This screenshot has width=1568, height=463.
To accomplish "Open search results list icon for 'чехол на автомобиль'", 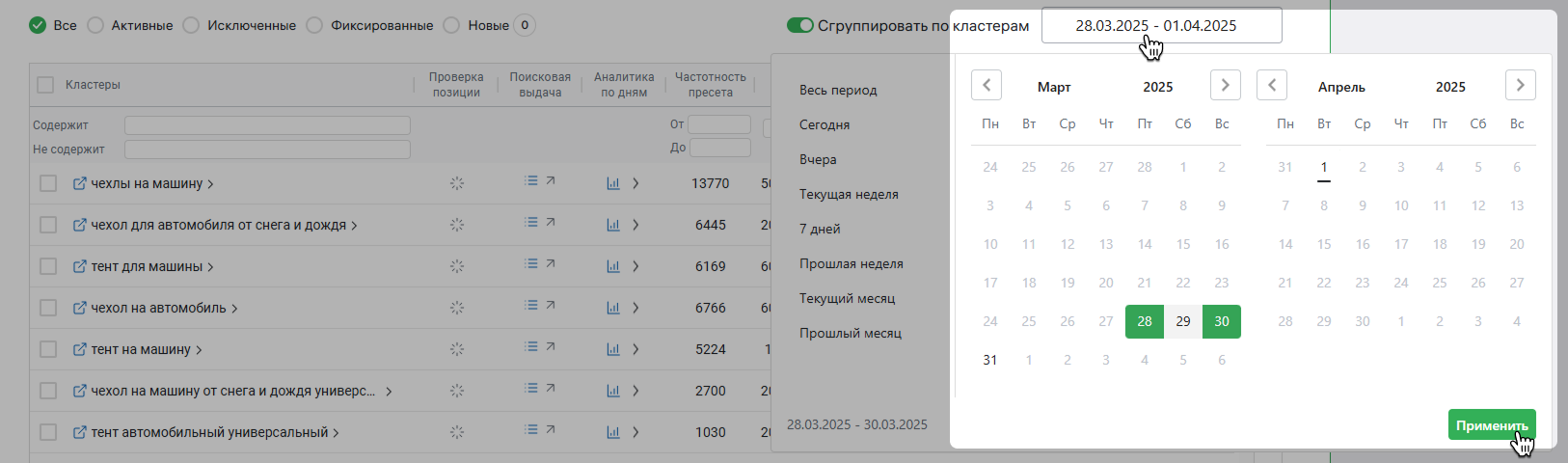I will click(x=531, y=305).
